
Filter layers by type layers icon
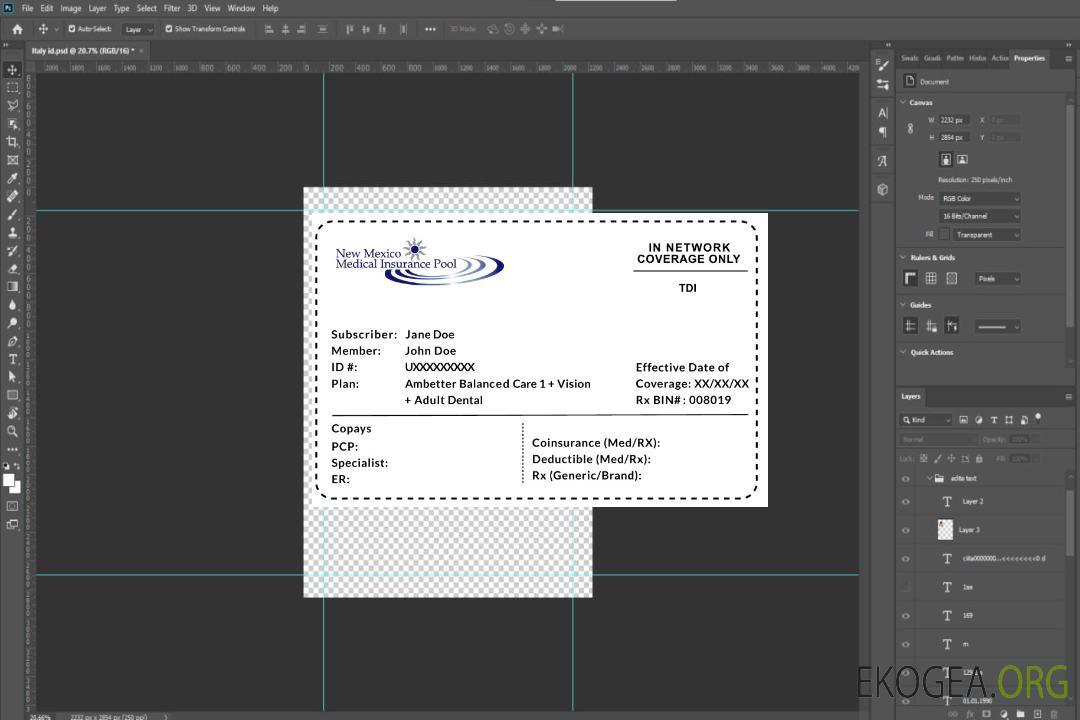tap(994, 420)
